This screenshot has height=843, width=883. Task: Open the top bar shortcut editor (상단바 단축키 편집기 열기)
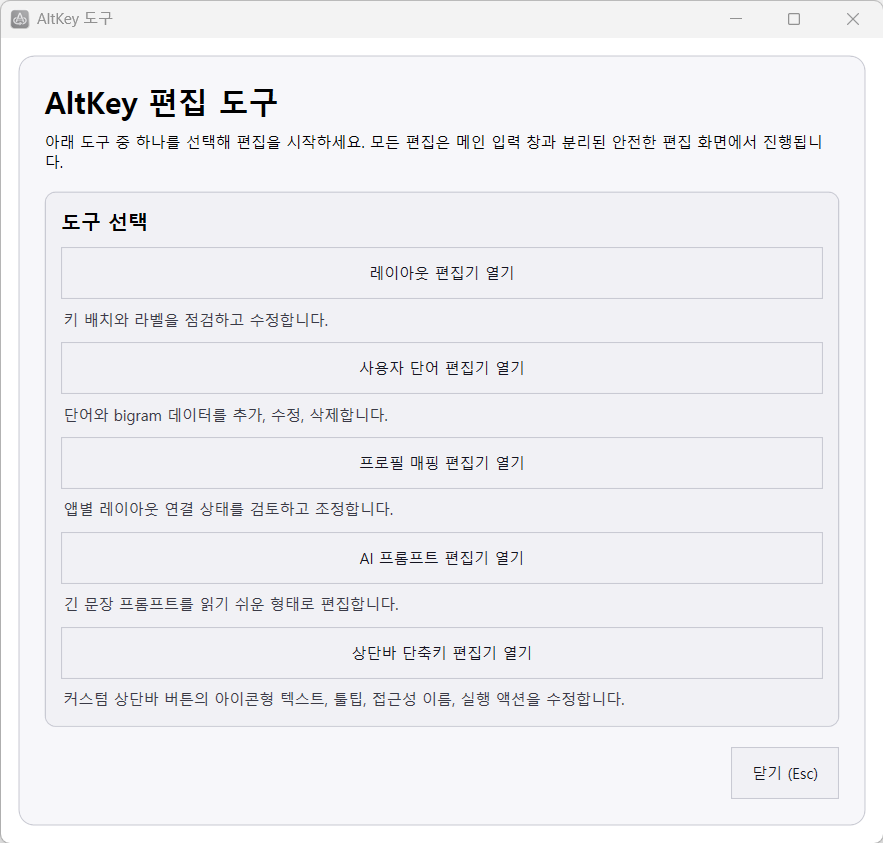tap(442, 653)
